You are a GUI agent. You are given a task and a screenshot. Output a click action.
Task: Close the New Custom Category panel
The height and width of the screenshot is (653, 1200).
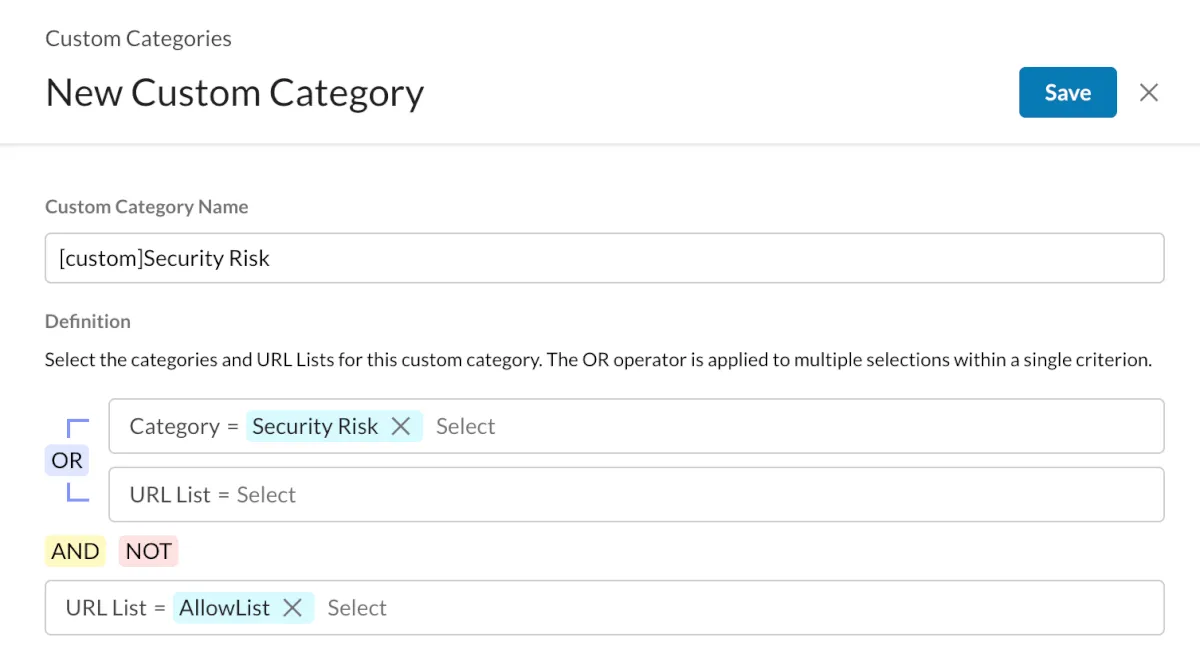coord(1149,93)
